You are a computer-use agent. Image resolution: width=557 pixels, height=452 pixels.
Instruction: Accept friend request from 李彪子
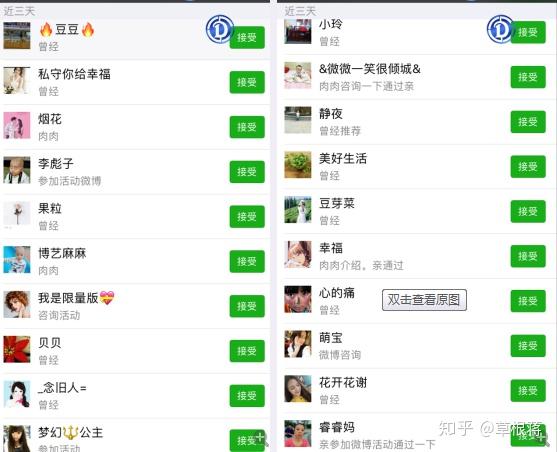[x=247, y=172]
